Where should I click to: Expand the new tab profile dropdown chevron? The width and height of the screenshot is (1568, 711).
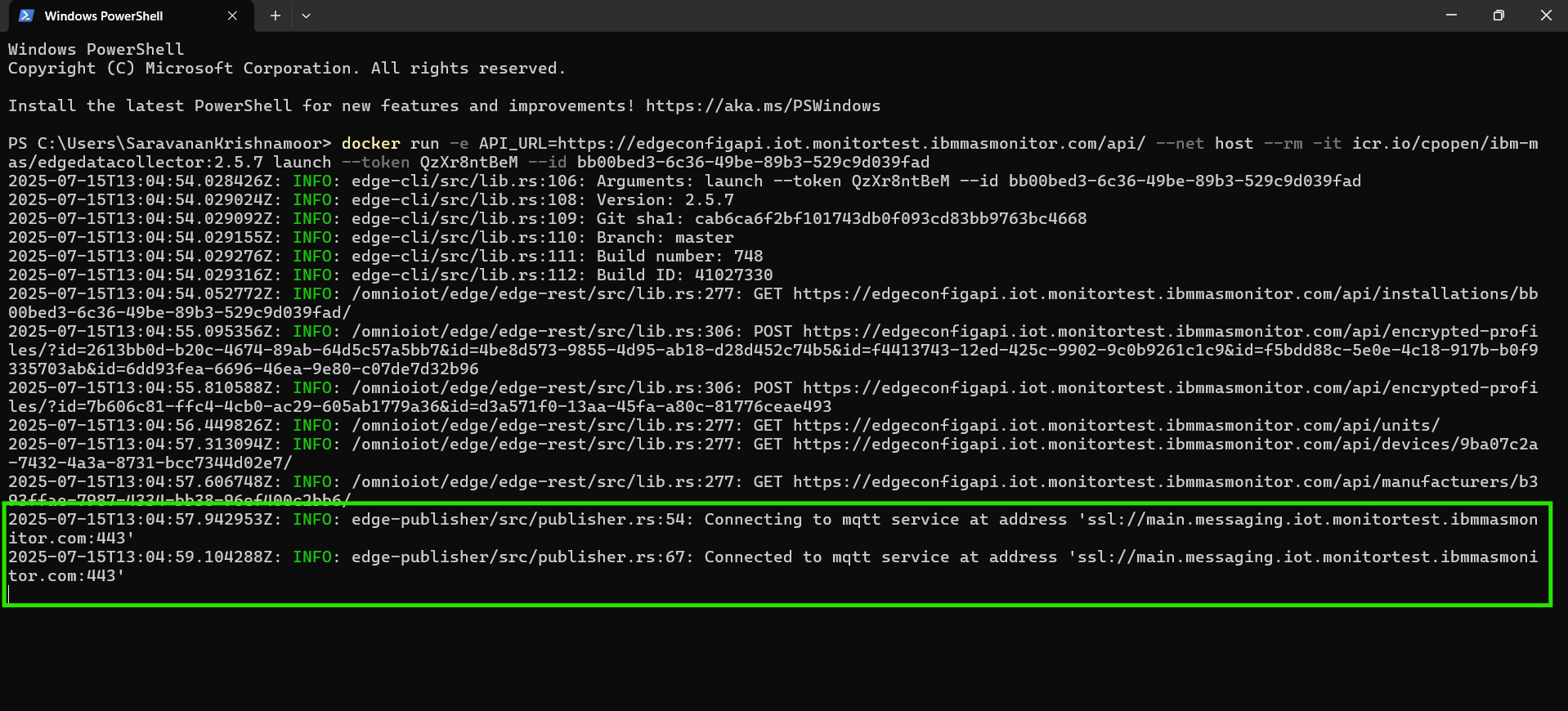[306, 16]
